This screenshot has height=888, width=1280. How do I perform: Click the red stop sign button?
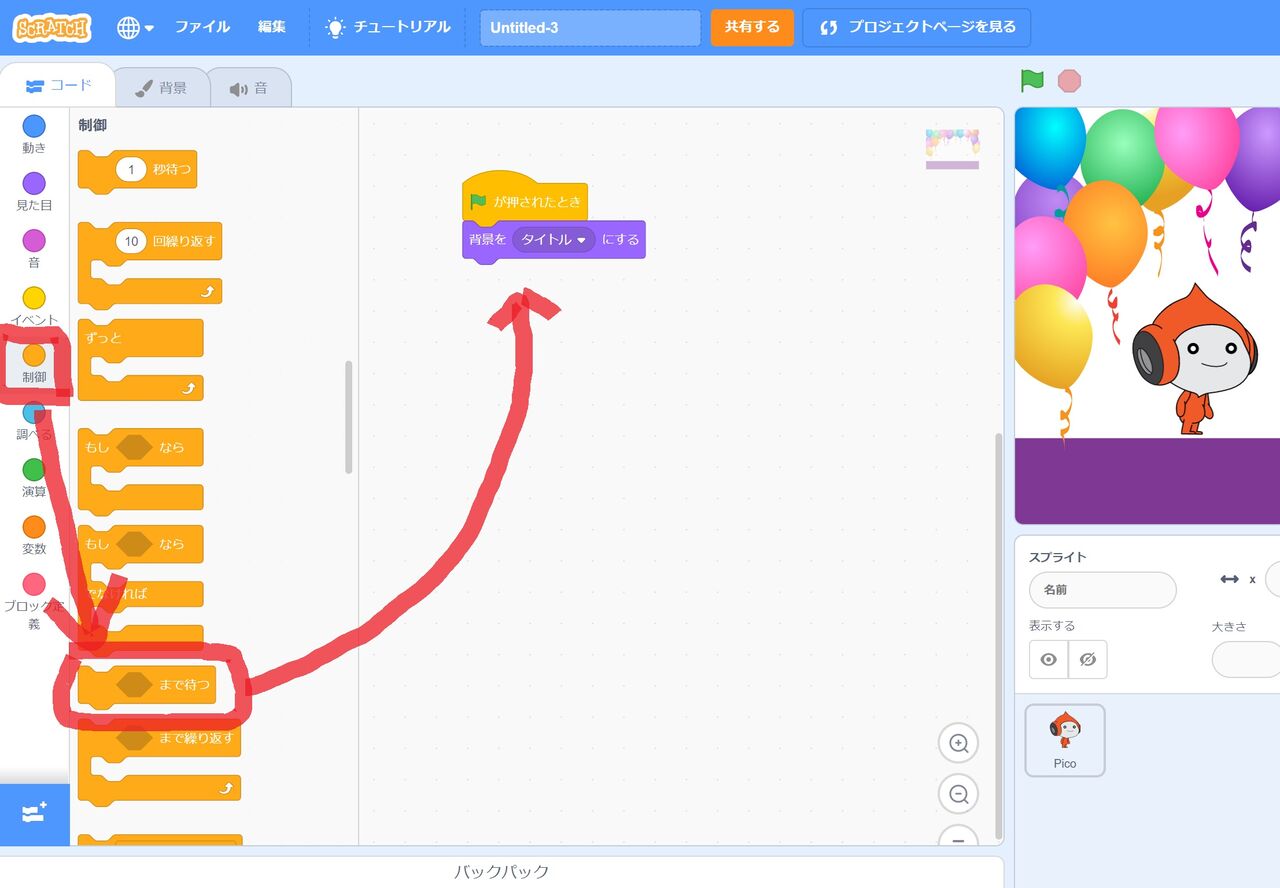[1070, 81]
